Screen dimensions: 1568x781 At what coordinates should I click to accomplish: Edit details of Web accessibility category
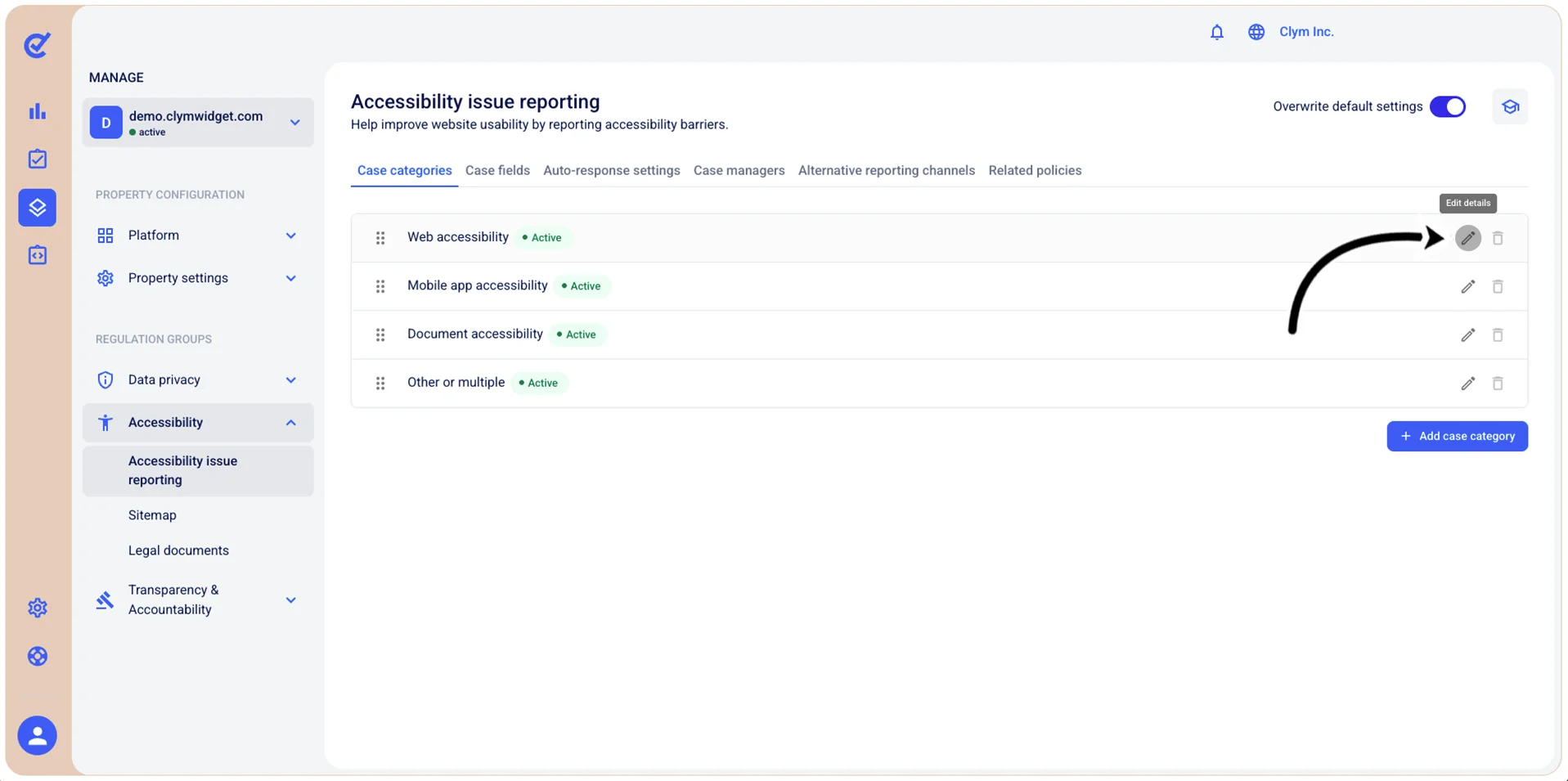point(1468,238)
